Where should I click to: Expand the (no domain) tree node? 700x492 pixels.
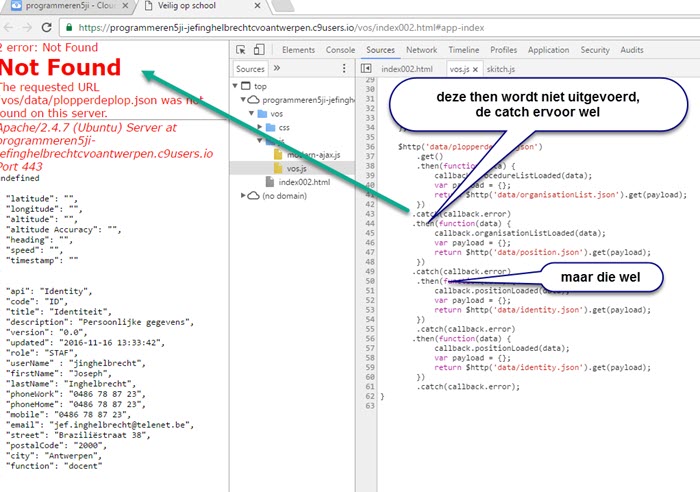pyautogui.click(x=243, y=195)
